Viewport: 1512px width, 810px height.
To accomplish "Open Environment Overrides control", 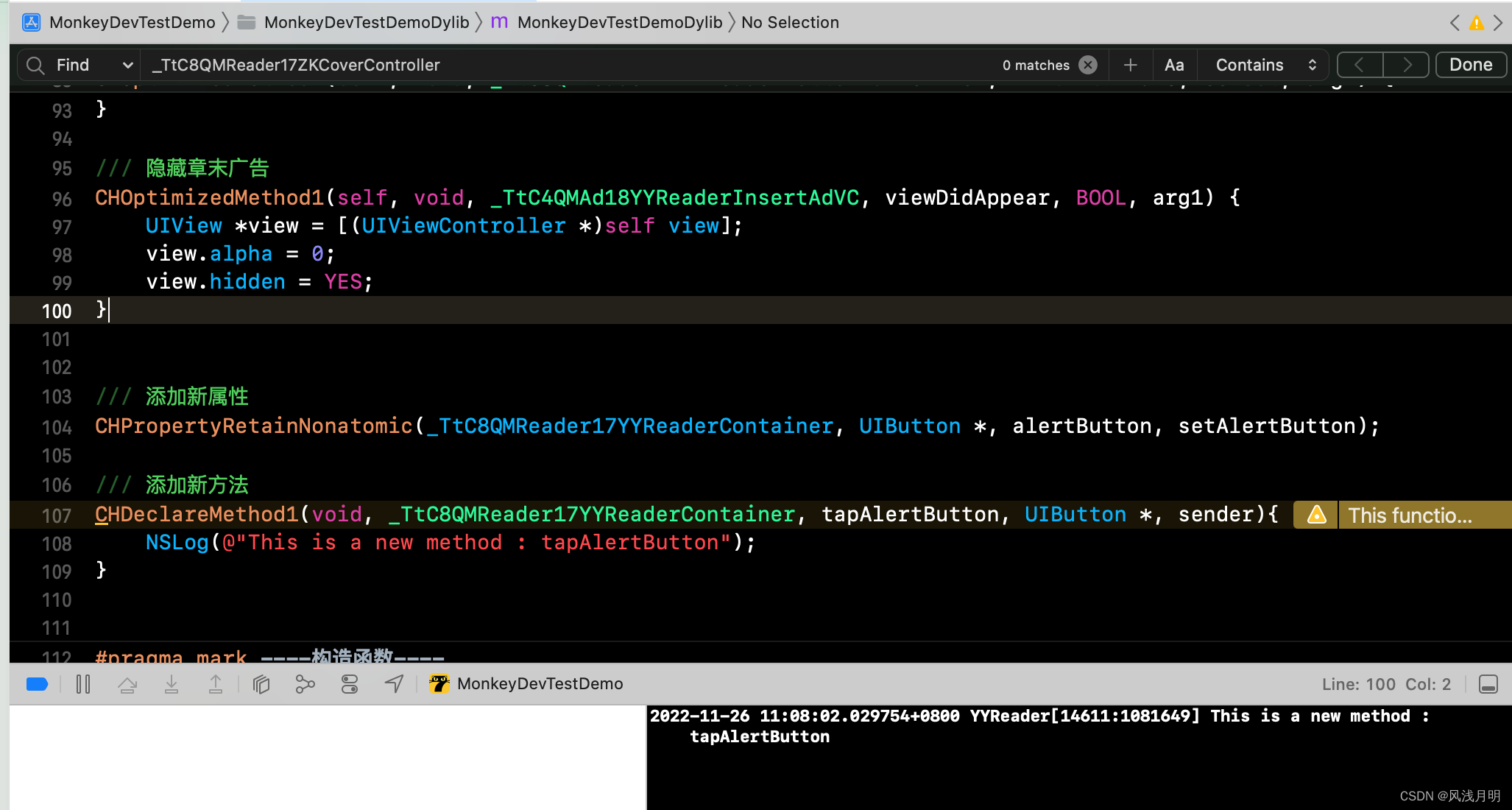I will 350,684.
